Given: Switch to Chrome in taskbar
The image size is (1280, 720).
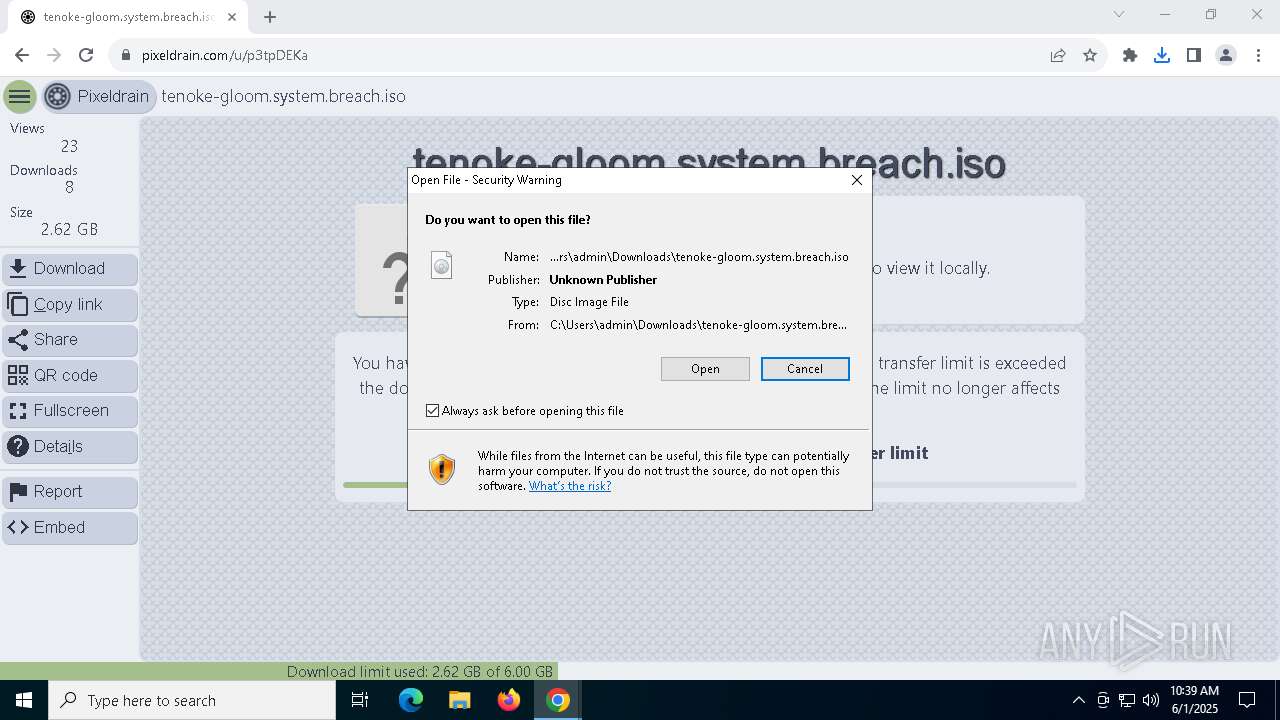Looking at the screenshot, I should (x=558, y=700).
